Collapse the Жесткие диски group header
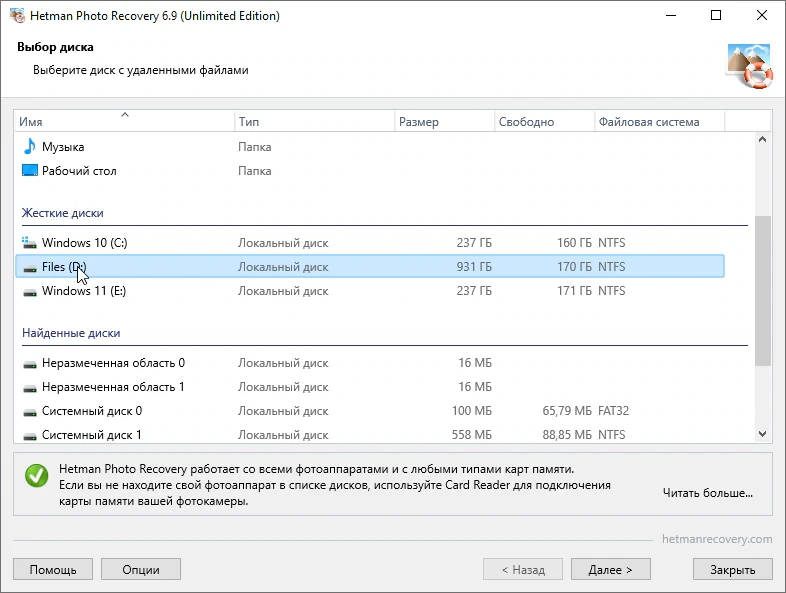The width and height of the screenshot is (786, 593). [x=63, y=213]
